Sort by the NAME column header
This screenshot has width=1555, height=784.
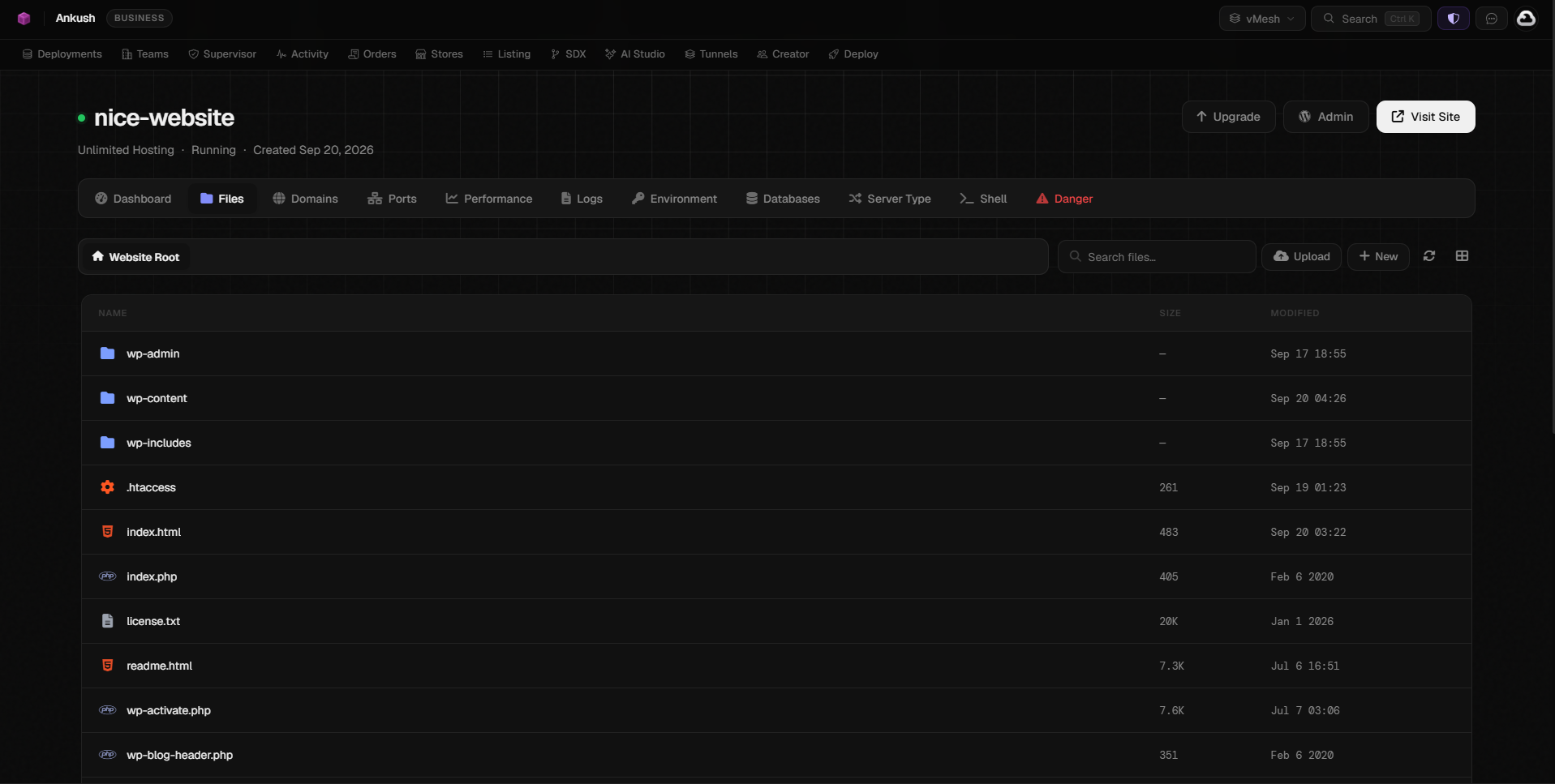(113, 313)
